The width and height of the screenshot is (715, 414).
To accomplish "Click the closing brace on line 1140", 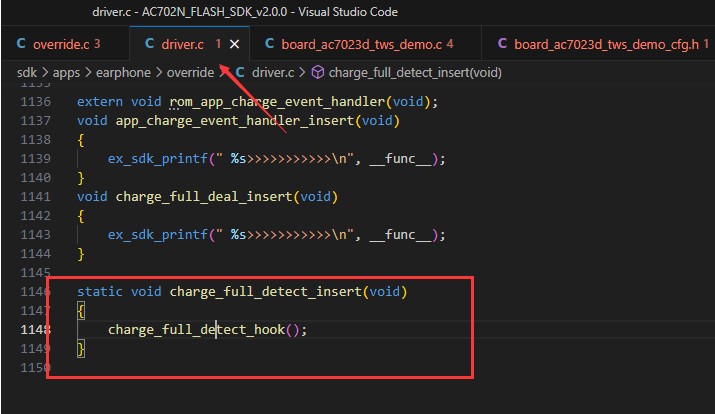I will (x=81, y=178).
